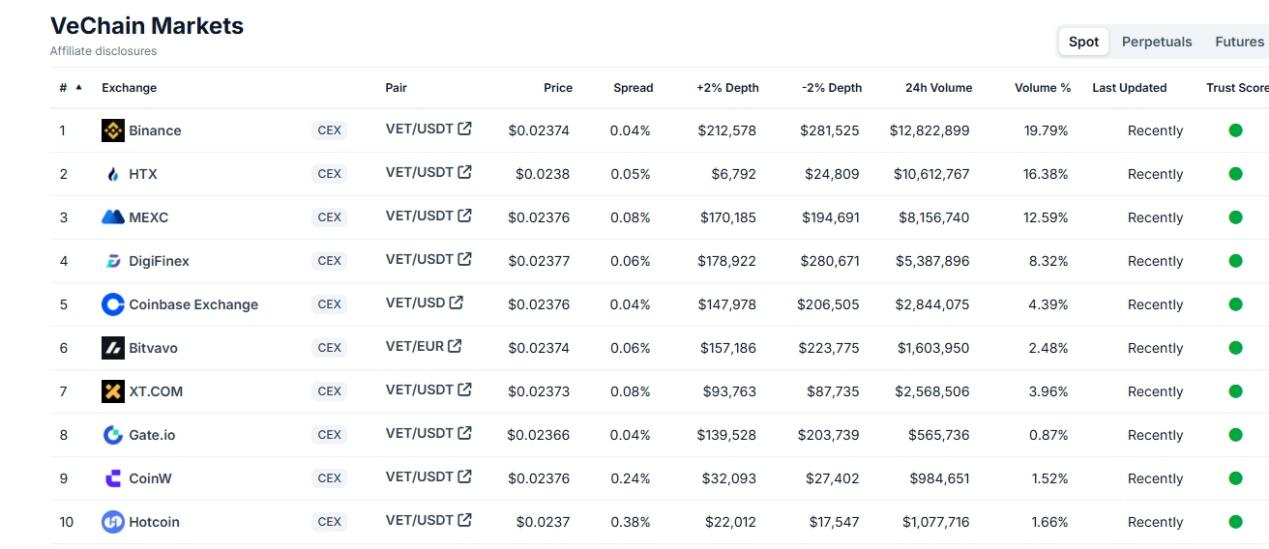Open the Affiliate disclosures link
This screenshot has height=549, width=1269.
[x=103, y=51]
